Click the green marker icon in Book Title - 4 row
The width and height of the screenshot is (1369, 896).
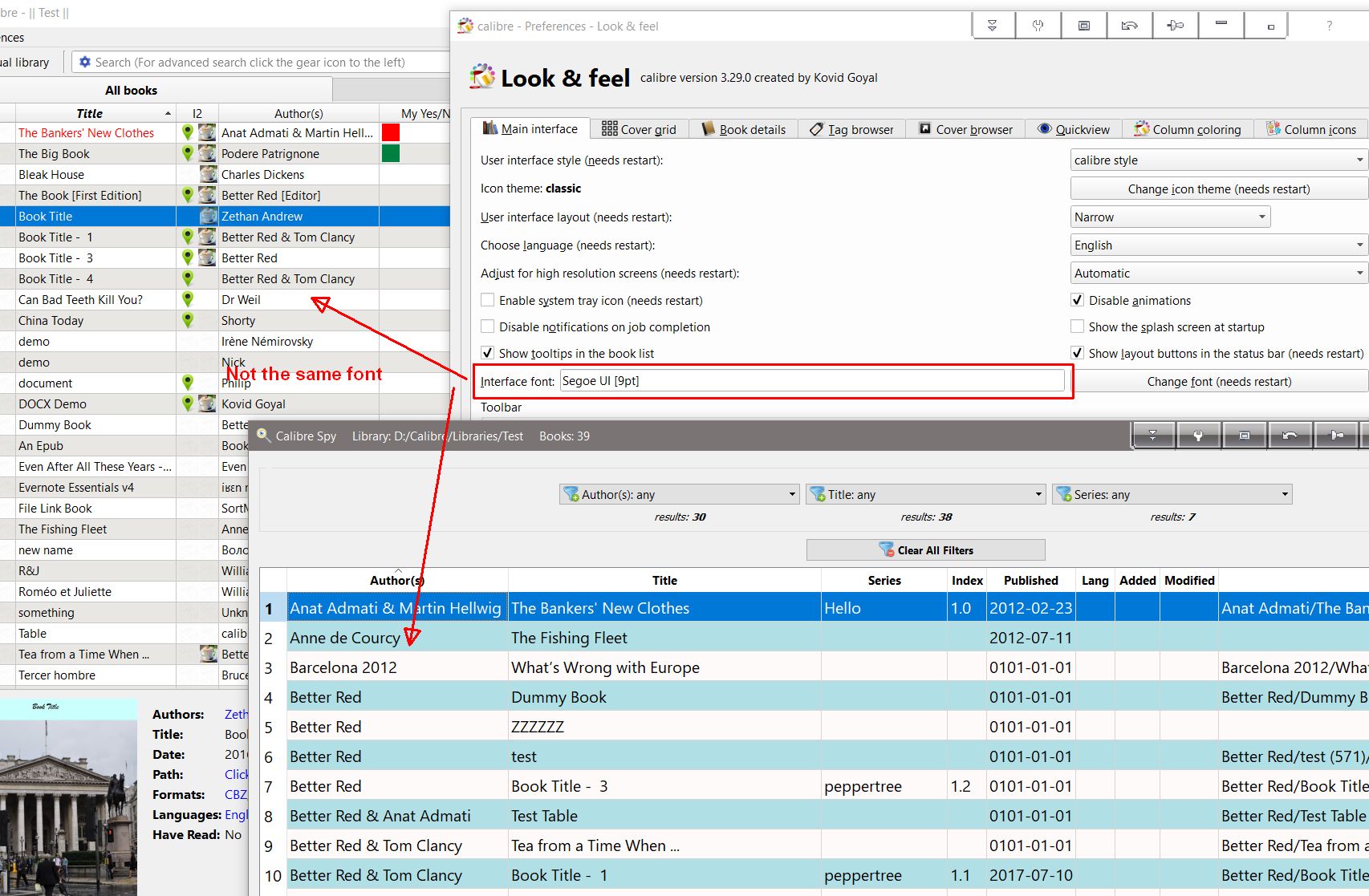188,278
